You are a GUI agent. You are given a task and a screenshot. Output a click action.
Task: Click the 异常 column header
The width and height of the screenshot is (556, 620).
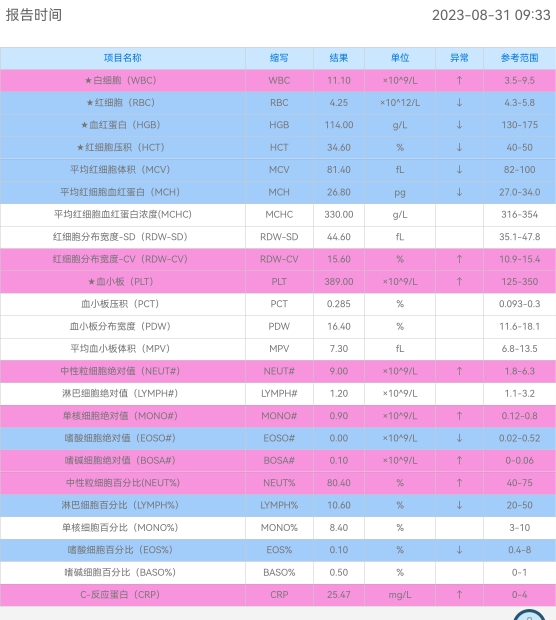click(459, 58)
